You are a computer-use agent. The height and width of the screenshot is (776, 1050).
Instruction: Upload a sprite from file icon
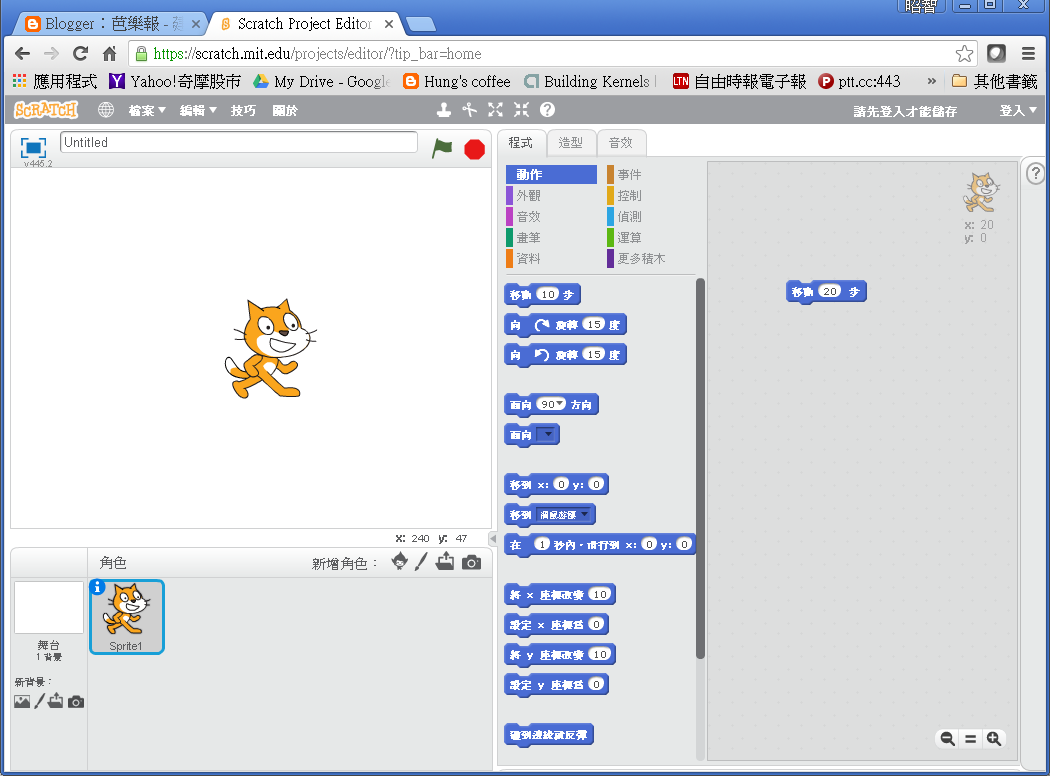pos(445,562)
